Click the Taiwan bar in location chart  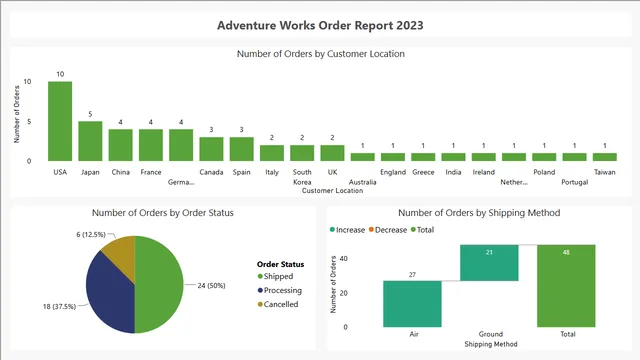[604, 157]
